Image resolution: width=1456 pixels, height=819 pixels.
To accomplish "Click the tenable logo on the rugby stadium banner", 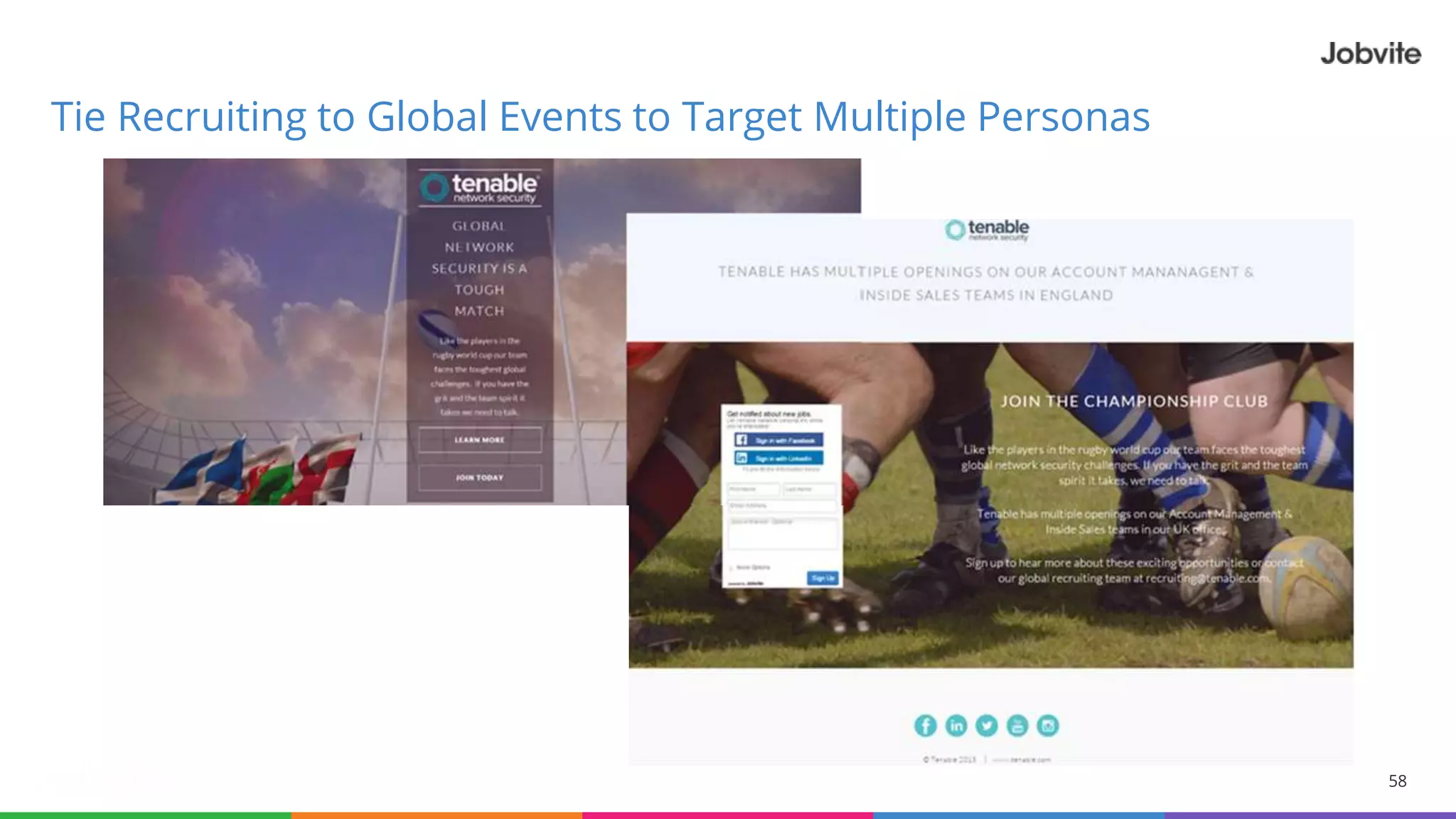I will pos(480,188).
